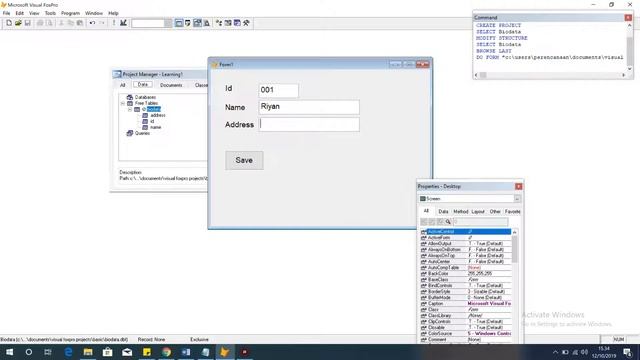This screenshot has height=360, width=640.
Task: Open Microsoft Edge from the taskbar
Action: click(68, 352)
